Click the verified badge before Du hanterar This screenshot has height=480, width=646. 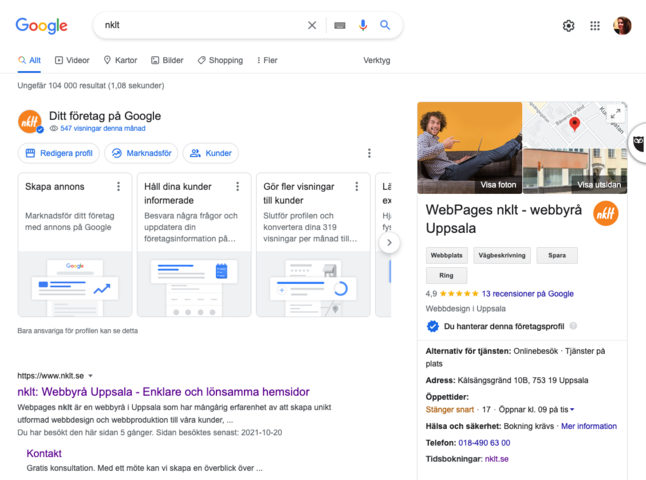click(433, 326)
